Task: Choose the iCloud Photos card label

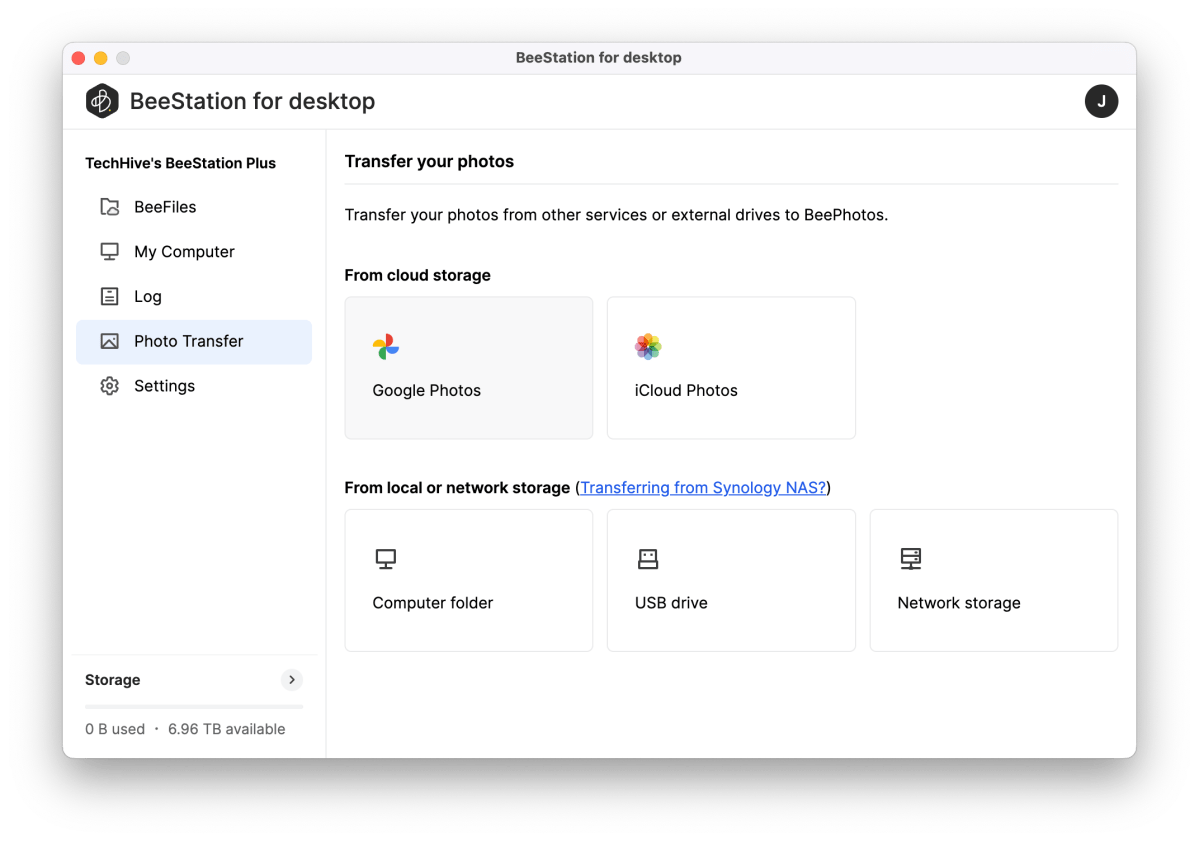Action: point(686,391)
